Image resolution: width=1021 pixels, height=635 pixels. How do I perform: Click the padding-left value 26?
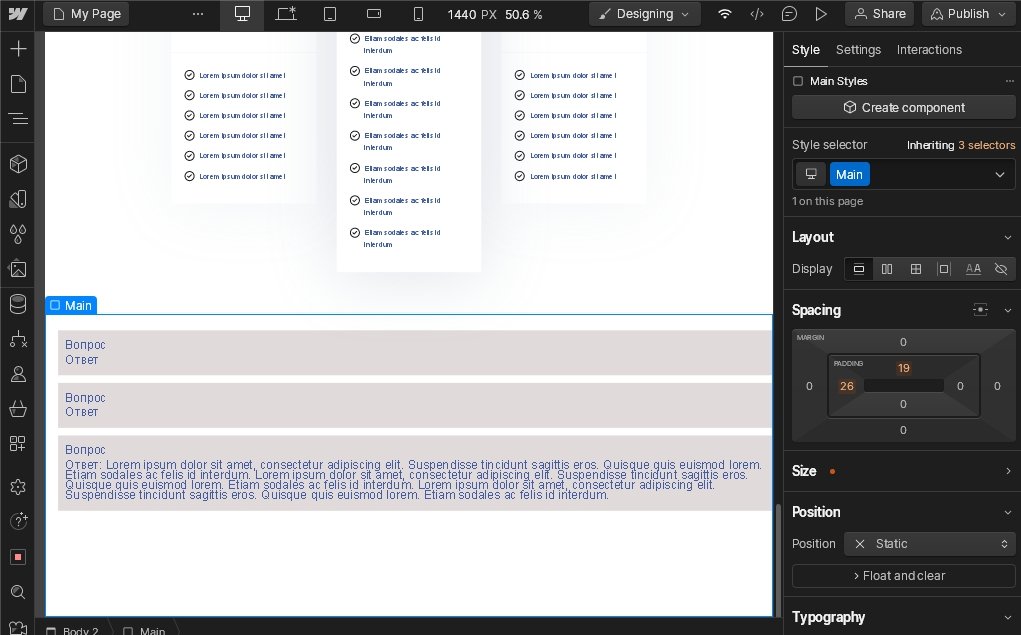[x=846, y=386]
